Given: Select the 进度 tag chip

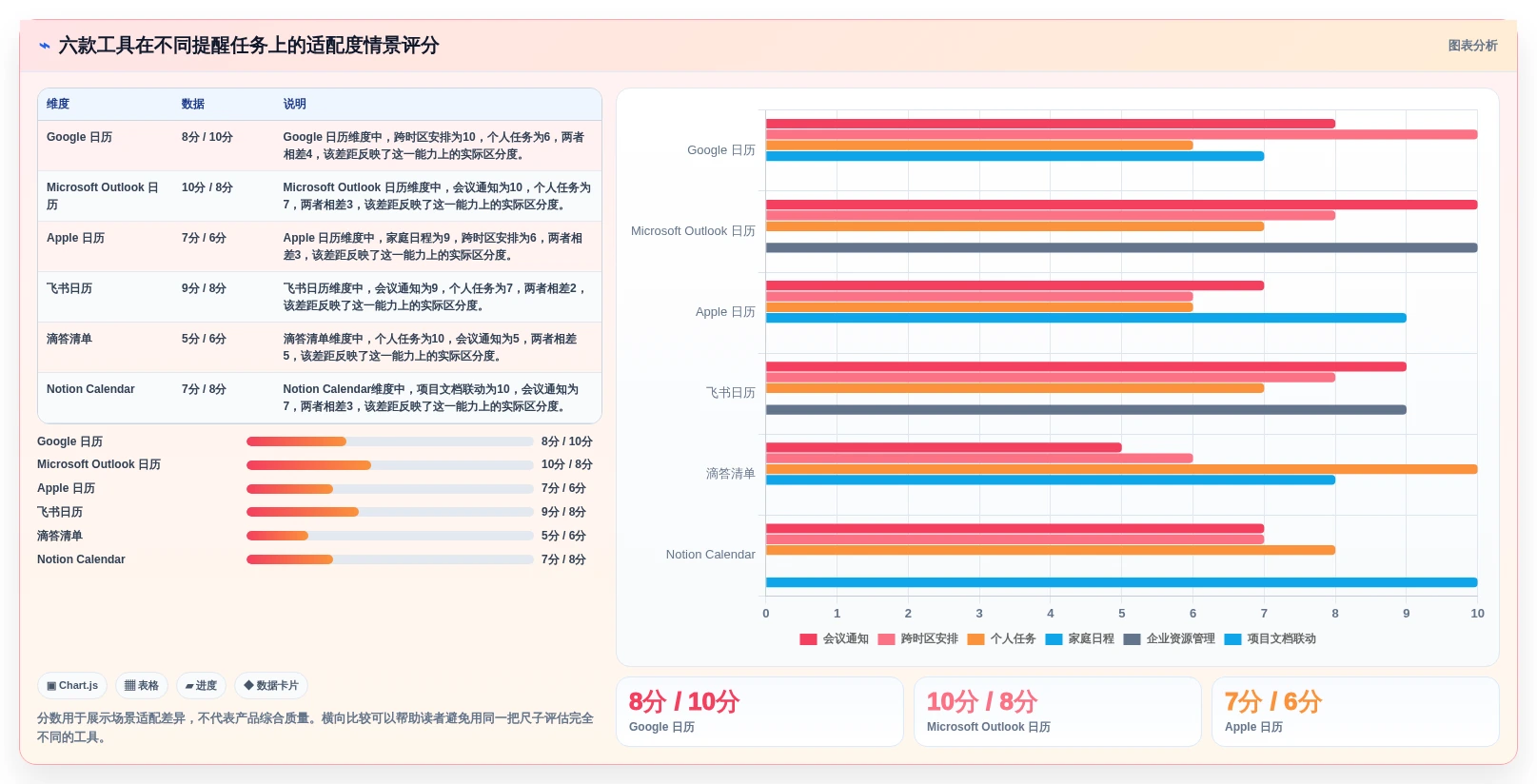Looking at the screenshot, I should [201, 685].
